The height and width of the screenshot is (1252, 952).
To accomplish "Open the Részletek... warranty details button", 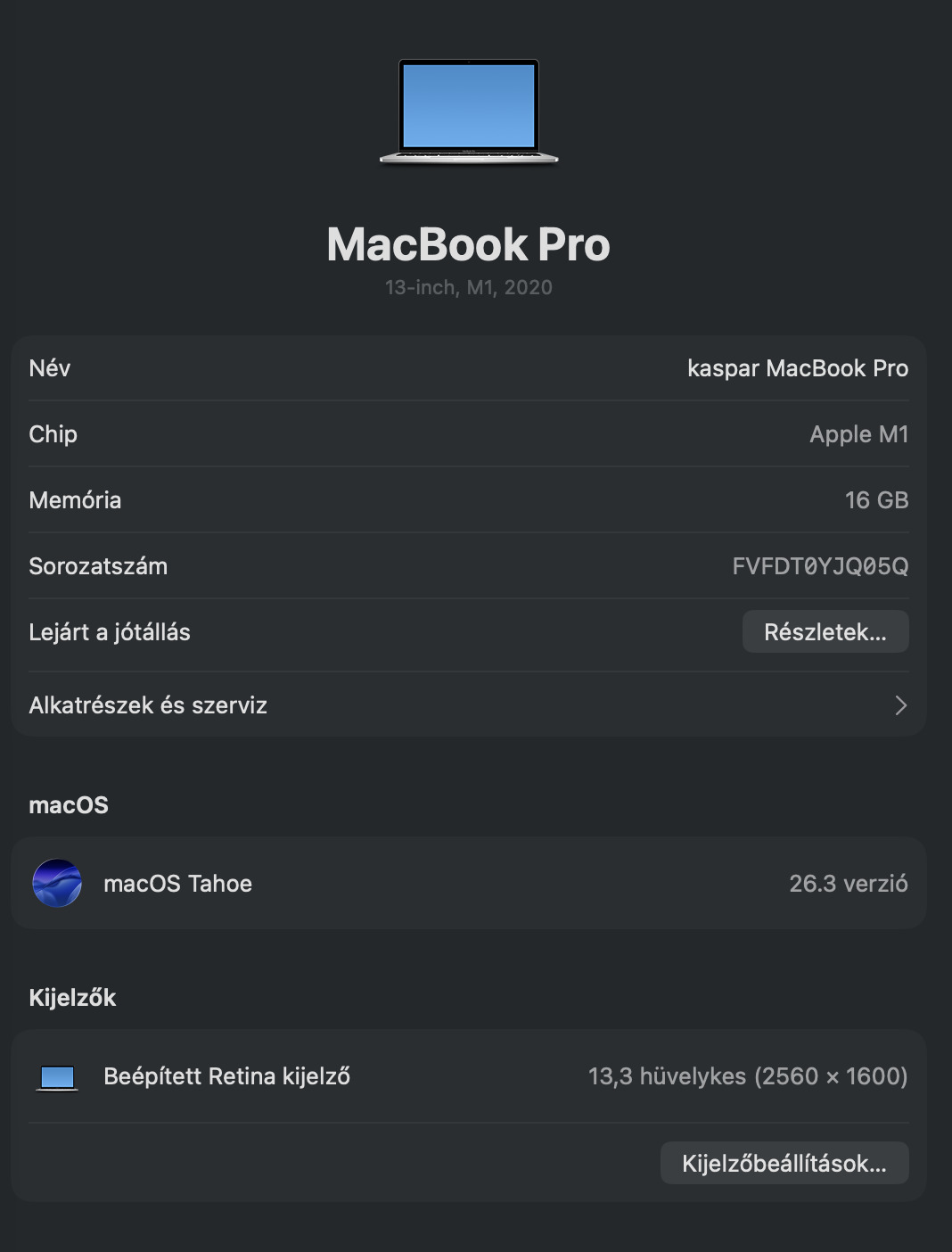I will (x=825, y=631).
